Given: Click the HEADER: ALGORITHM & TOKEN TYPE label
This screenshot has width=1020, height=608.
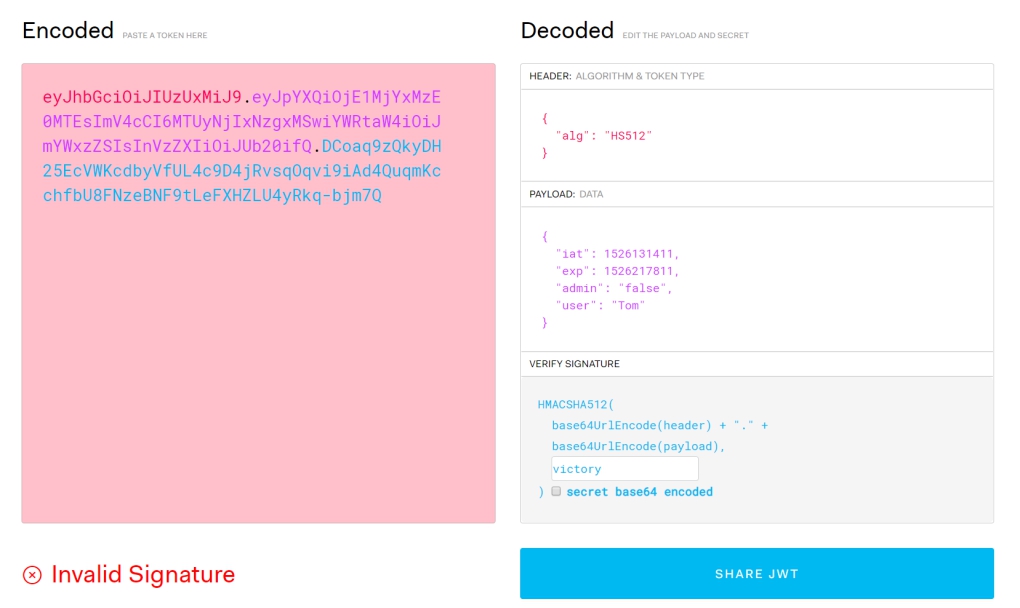Looking at the screenshot, I should pyautogui.click(x=617, y=76).
